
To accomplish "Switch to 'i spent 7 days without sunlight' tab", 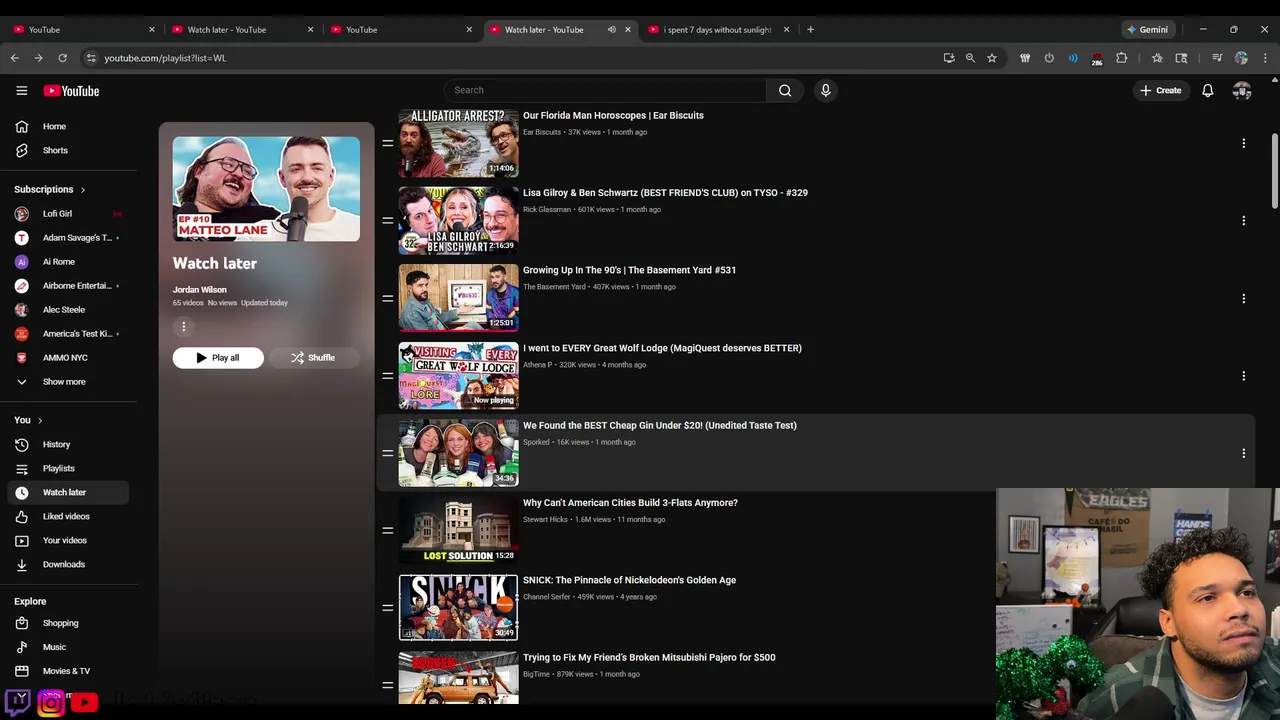I will (718, 30).
